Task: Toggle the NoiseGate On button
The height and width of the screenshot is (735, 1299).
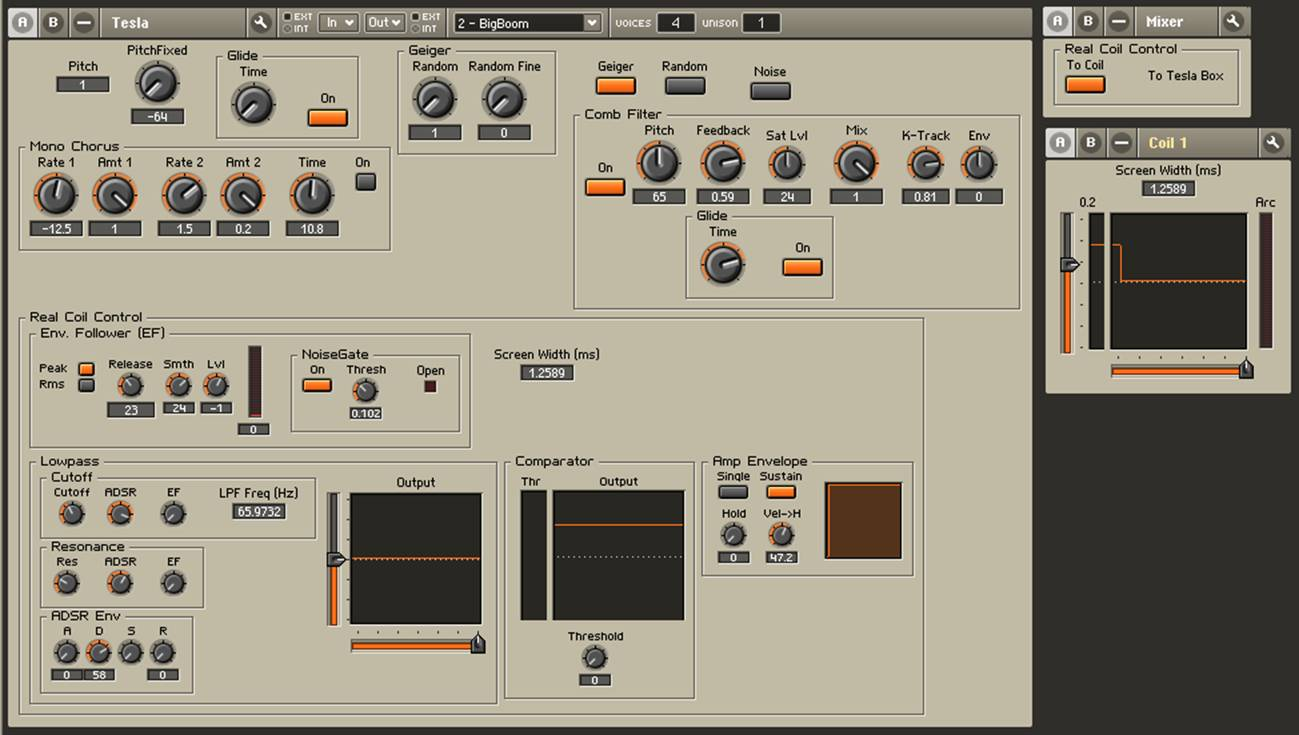Action: click(317, 385)
